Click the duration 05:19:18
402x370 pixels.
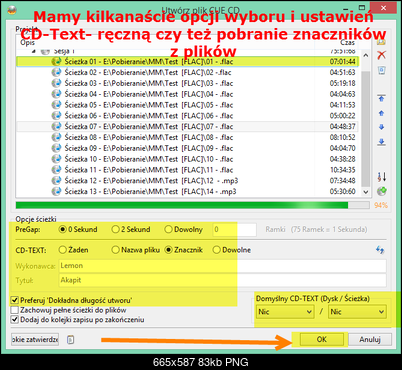(343, 83)
